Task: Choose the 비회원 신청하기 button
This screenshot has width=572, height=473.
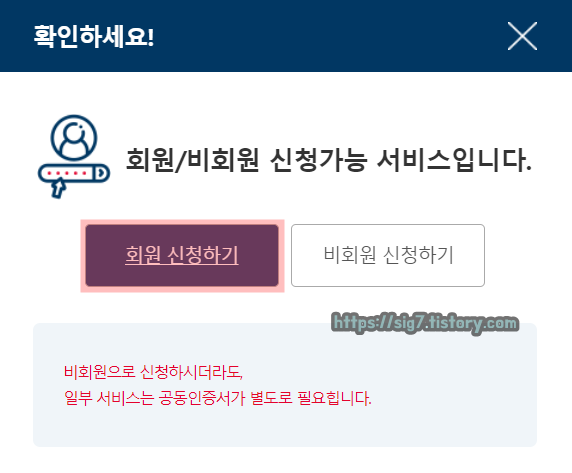Action: click(388, 255)
